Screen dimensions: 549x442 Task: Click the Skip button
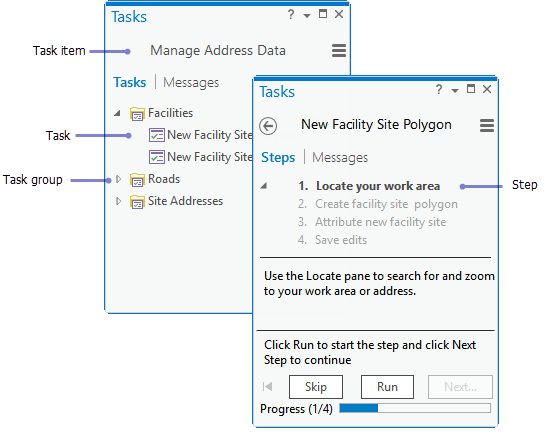pos(316,387)
